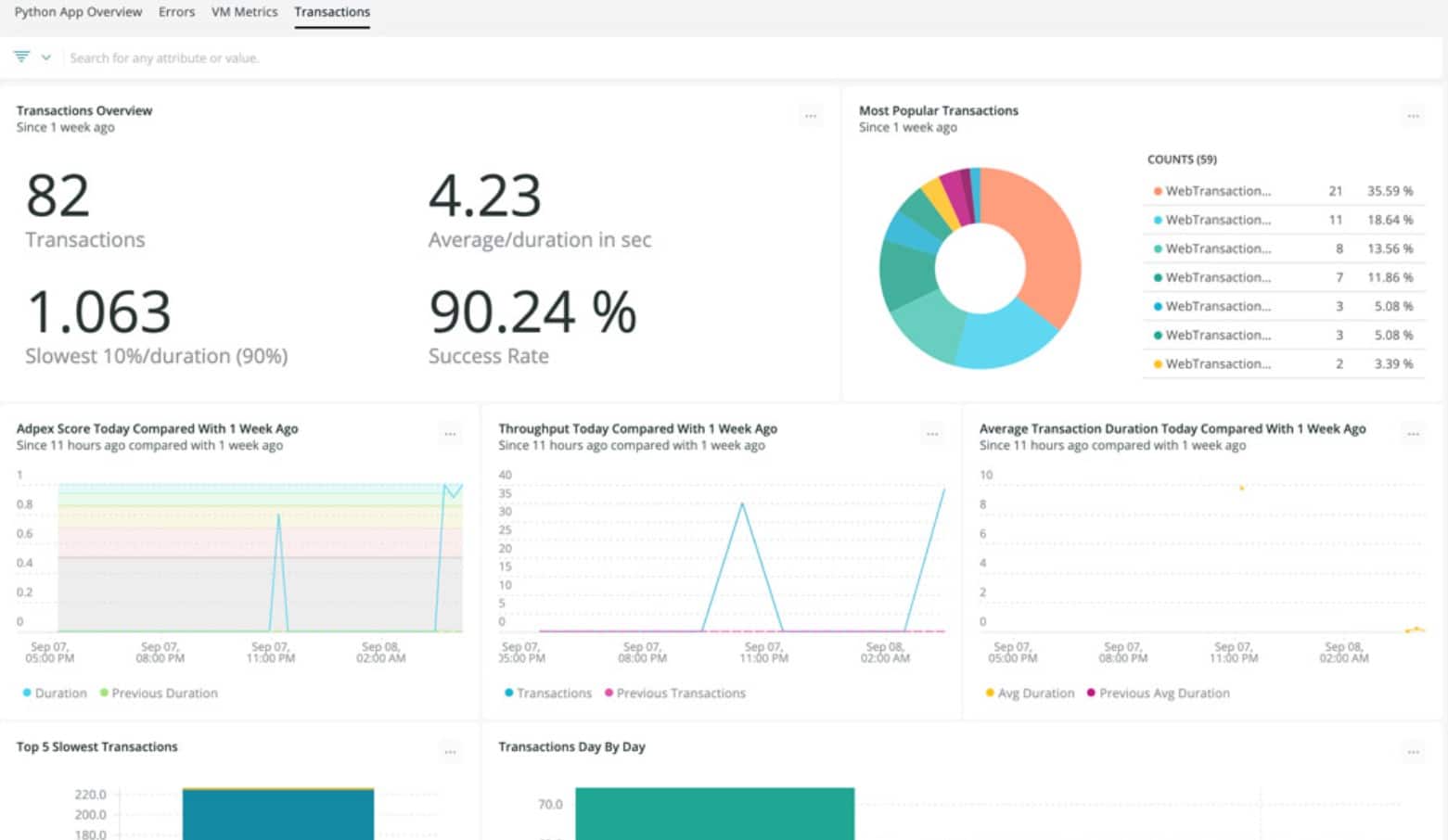
Task: Switch to Python App Overview tab
Action: [78, 12]
